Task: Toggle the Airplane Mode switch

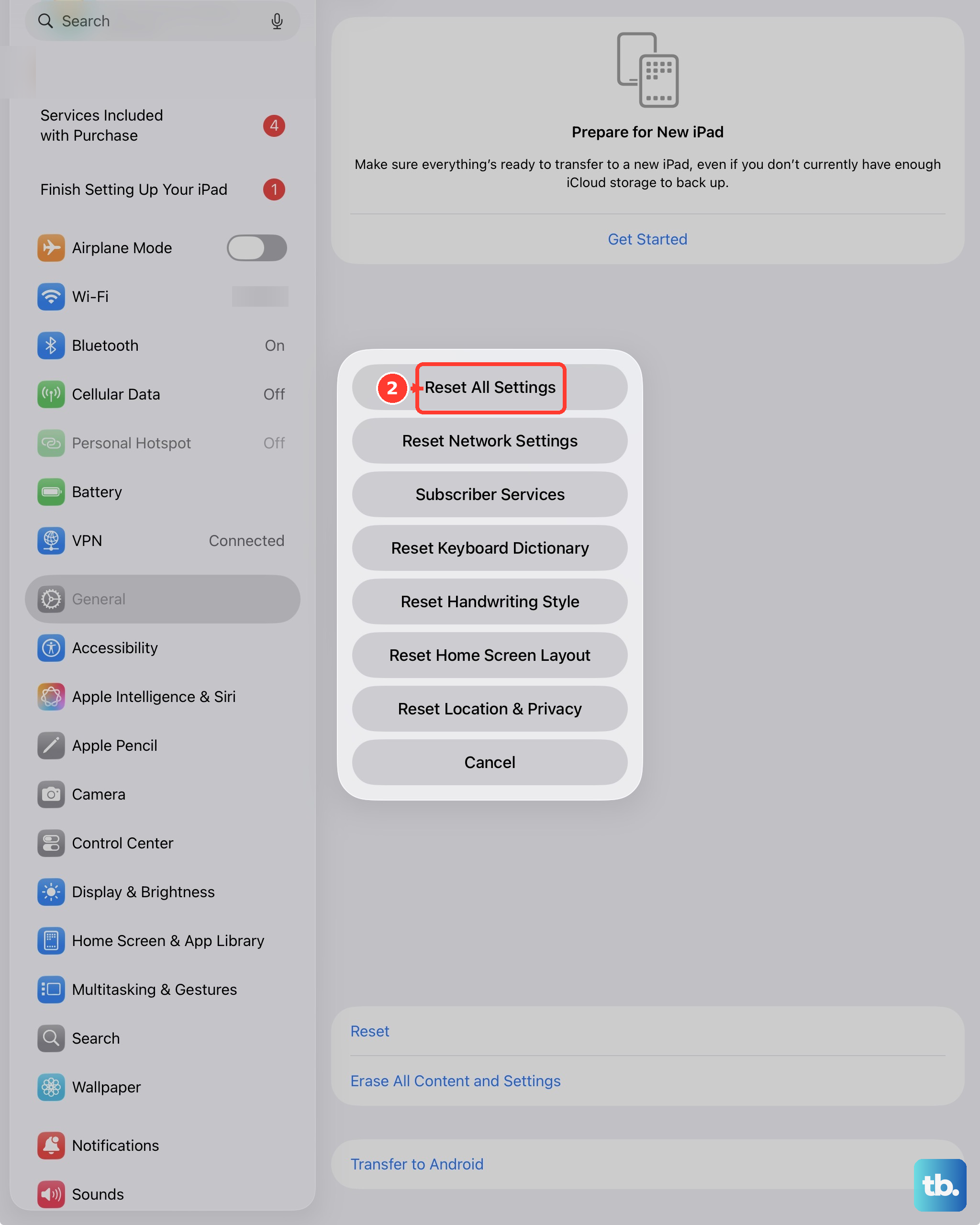Action: coord(257,248)
